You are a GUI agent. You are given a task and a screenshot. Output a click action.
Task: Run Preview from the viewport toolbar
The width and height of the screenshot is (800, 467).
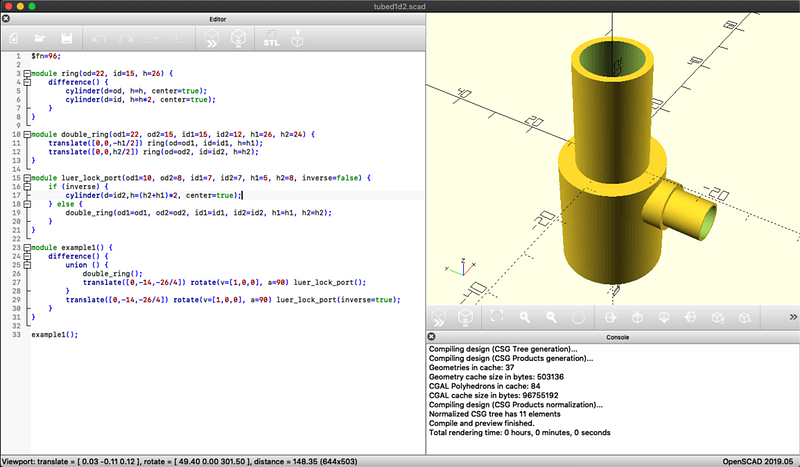click(438, 317)
